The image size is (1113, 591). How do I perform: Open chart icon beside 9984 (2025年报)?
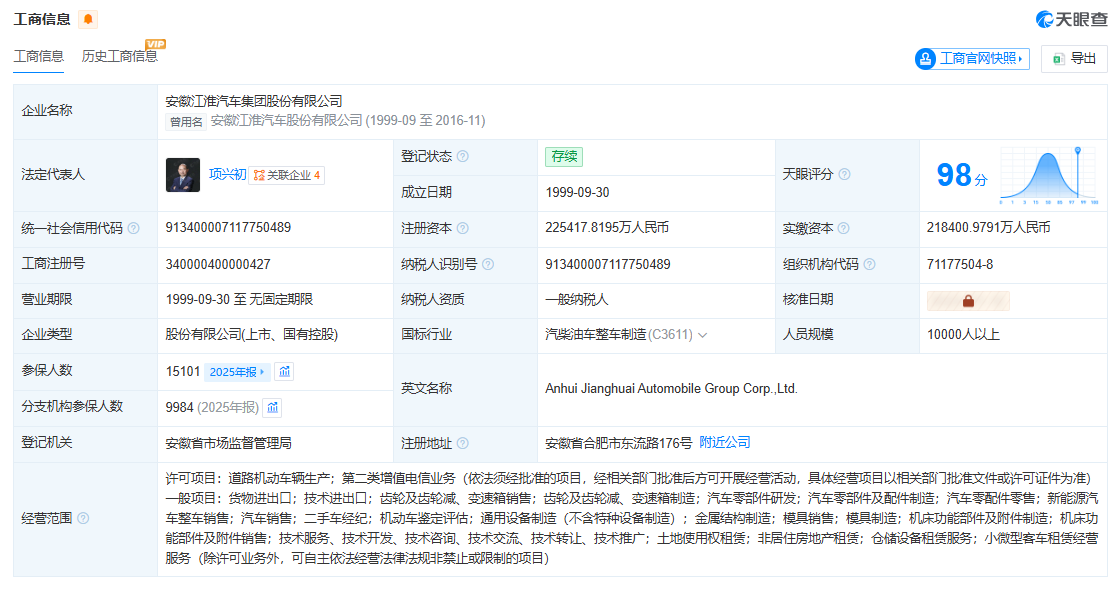click(x=273, y=408)
